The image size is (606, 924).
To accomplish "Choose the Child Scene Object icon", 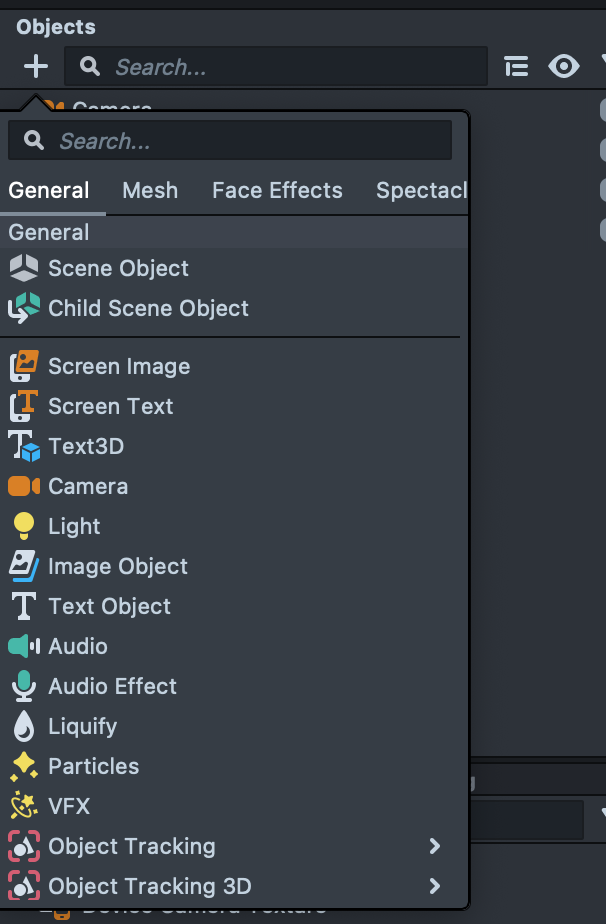I will pyautogui.click(x=24, y=308).
